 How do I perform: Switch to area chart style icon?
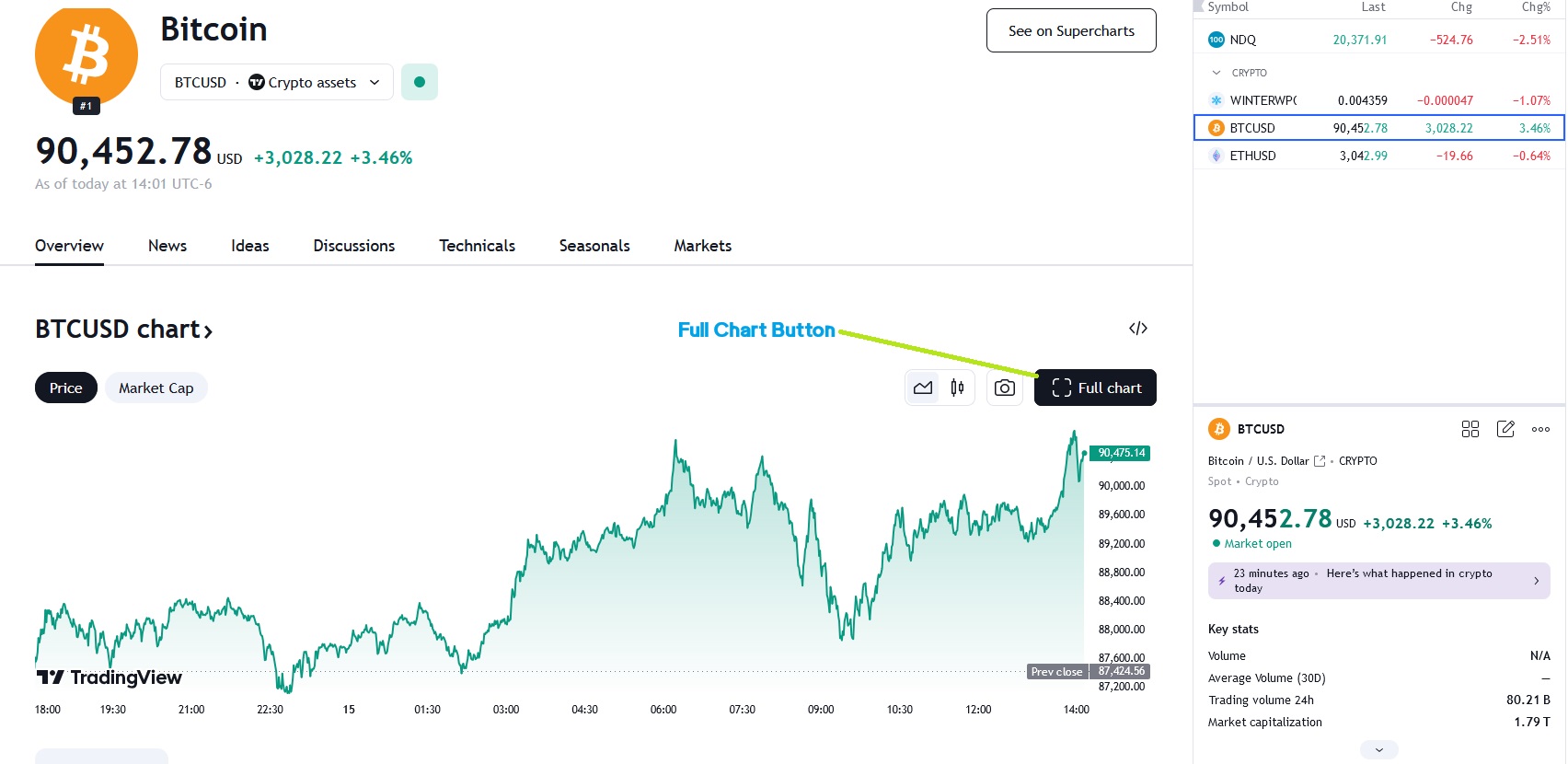point(923,388)
